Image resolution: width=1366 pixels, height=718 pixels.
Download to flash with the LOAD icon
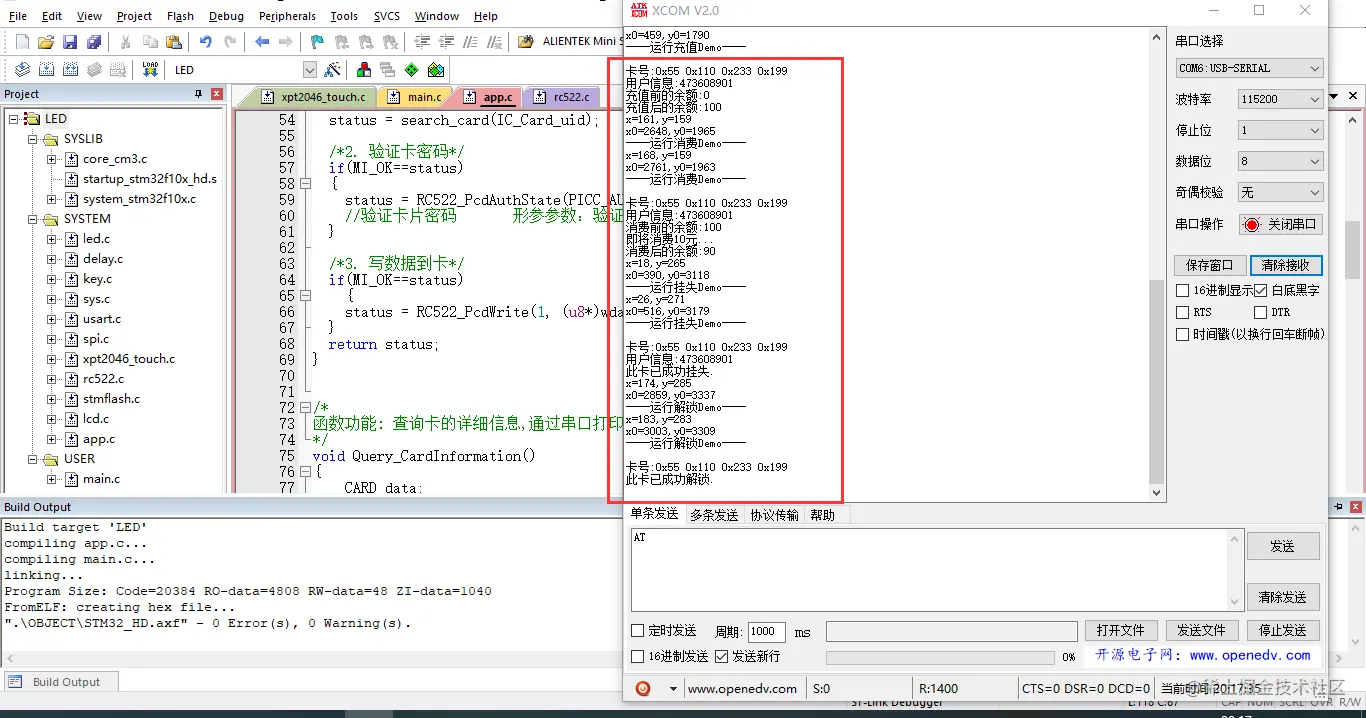point(150,70)
